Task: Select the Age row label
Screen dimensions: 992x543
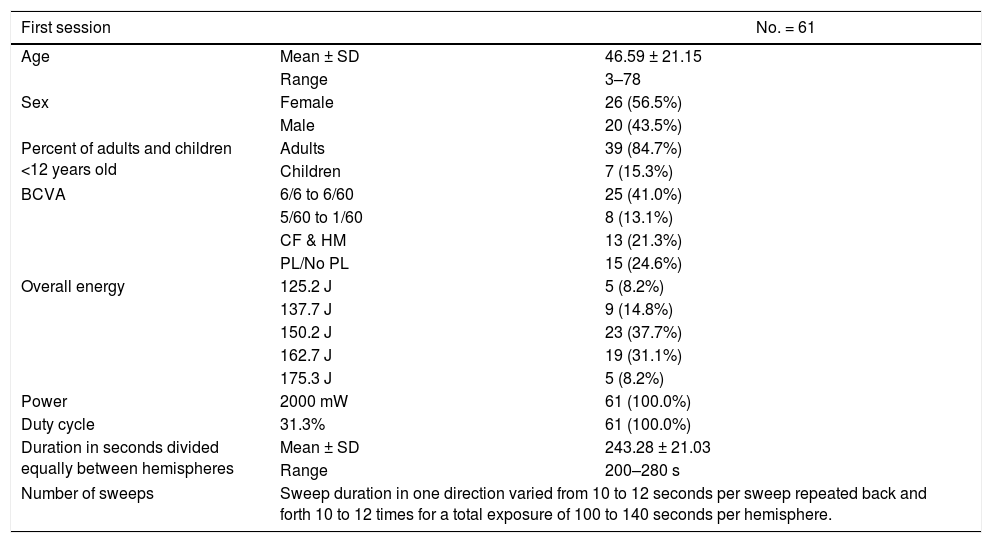Action: coord(36,57)
